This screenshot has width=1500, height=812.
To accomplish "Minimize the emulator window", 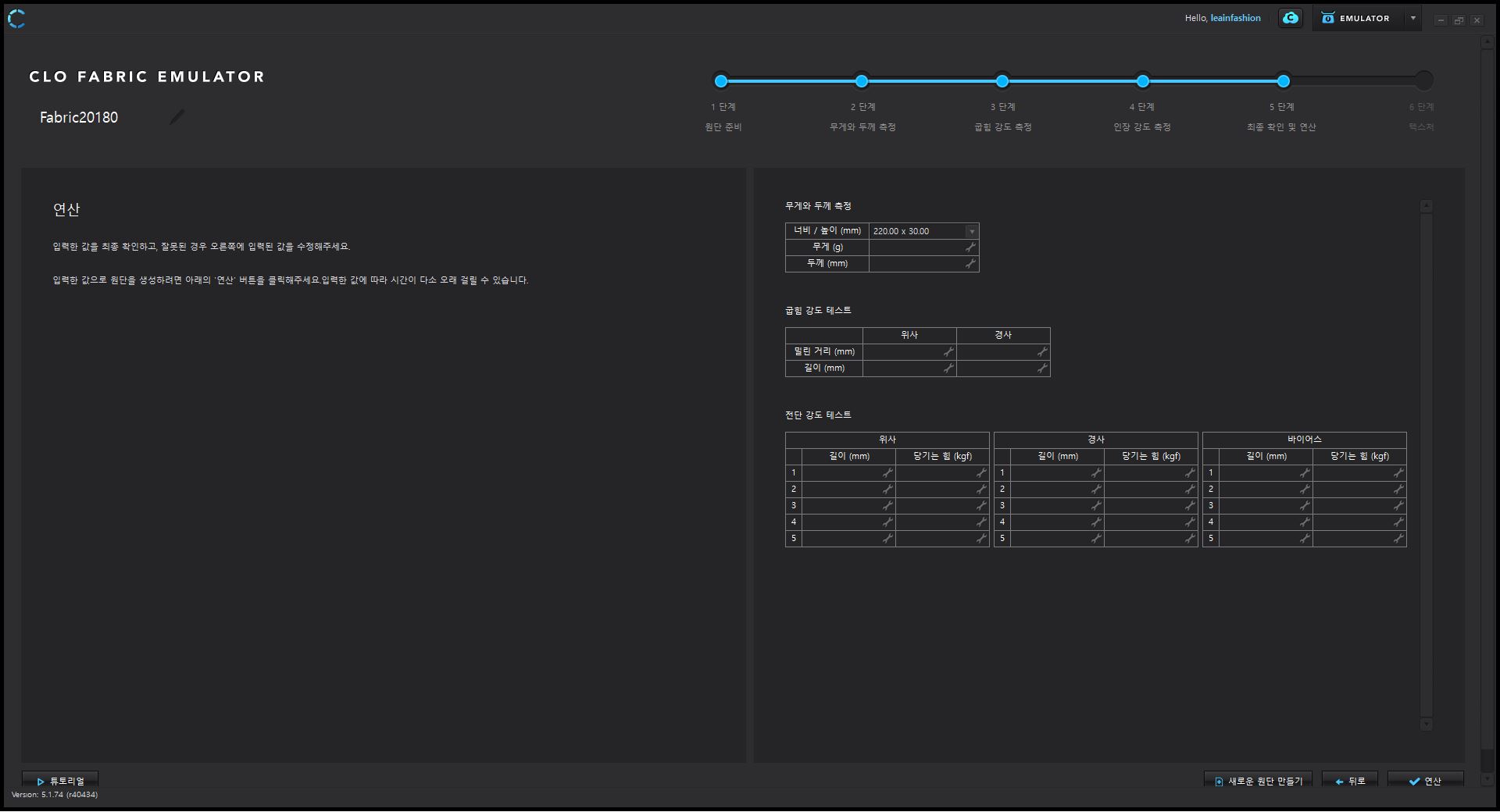I will point(1441,20).
